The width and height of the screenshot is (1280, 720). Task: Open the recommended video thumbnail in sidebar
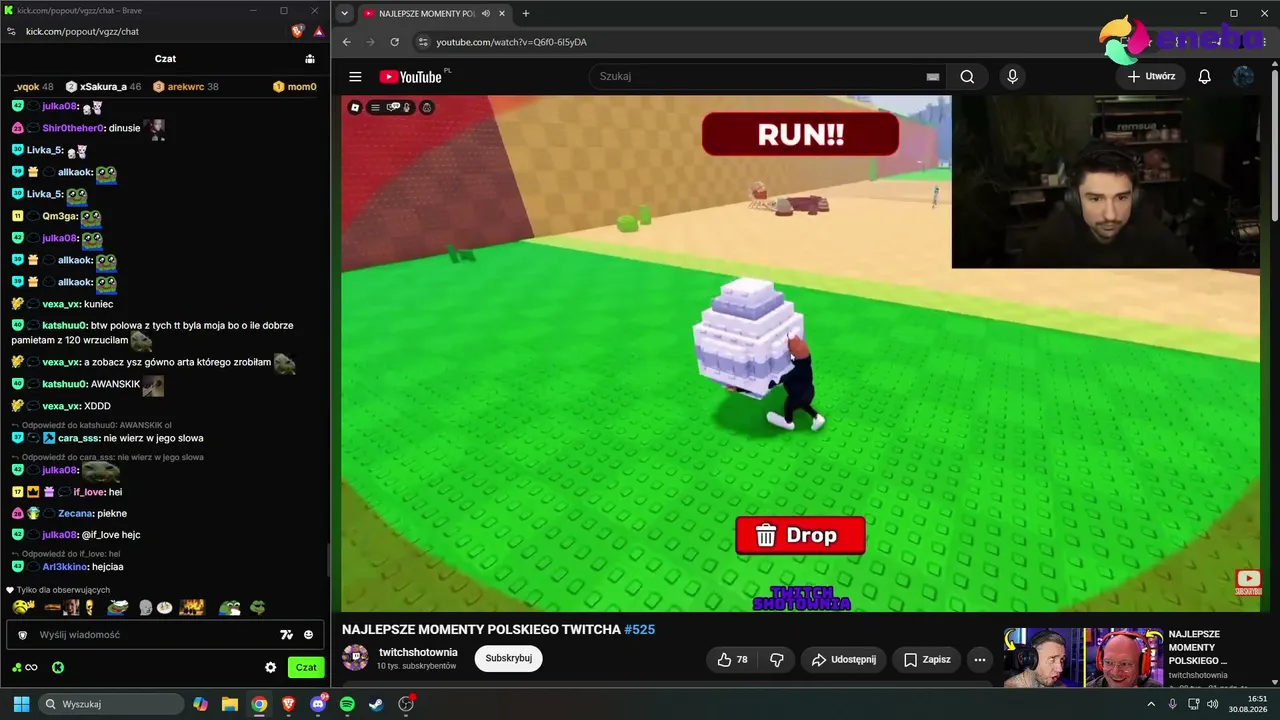point(1083,656)
